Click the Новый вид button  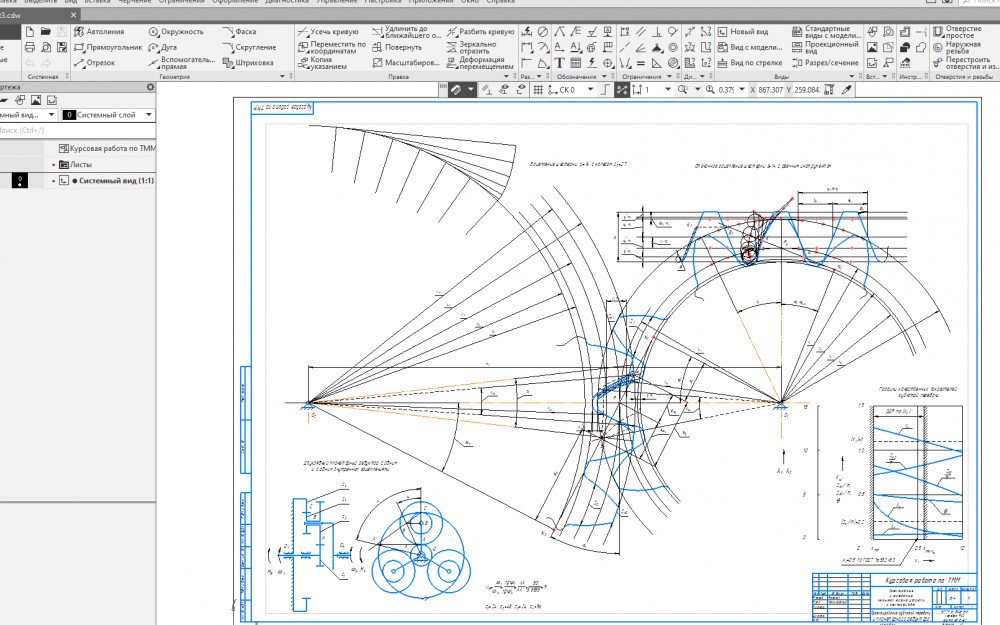(749, 32)
